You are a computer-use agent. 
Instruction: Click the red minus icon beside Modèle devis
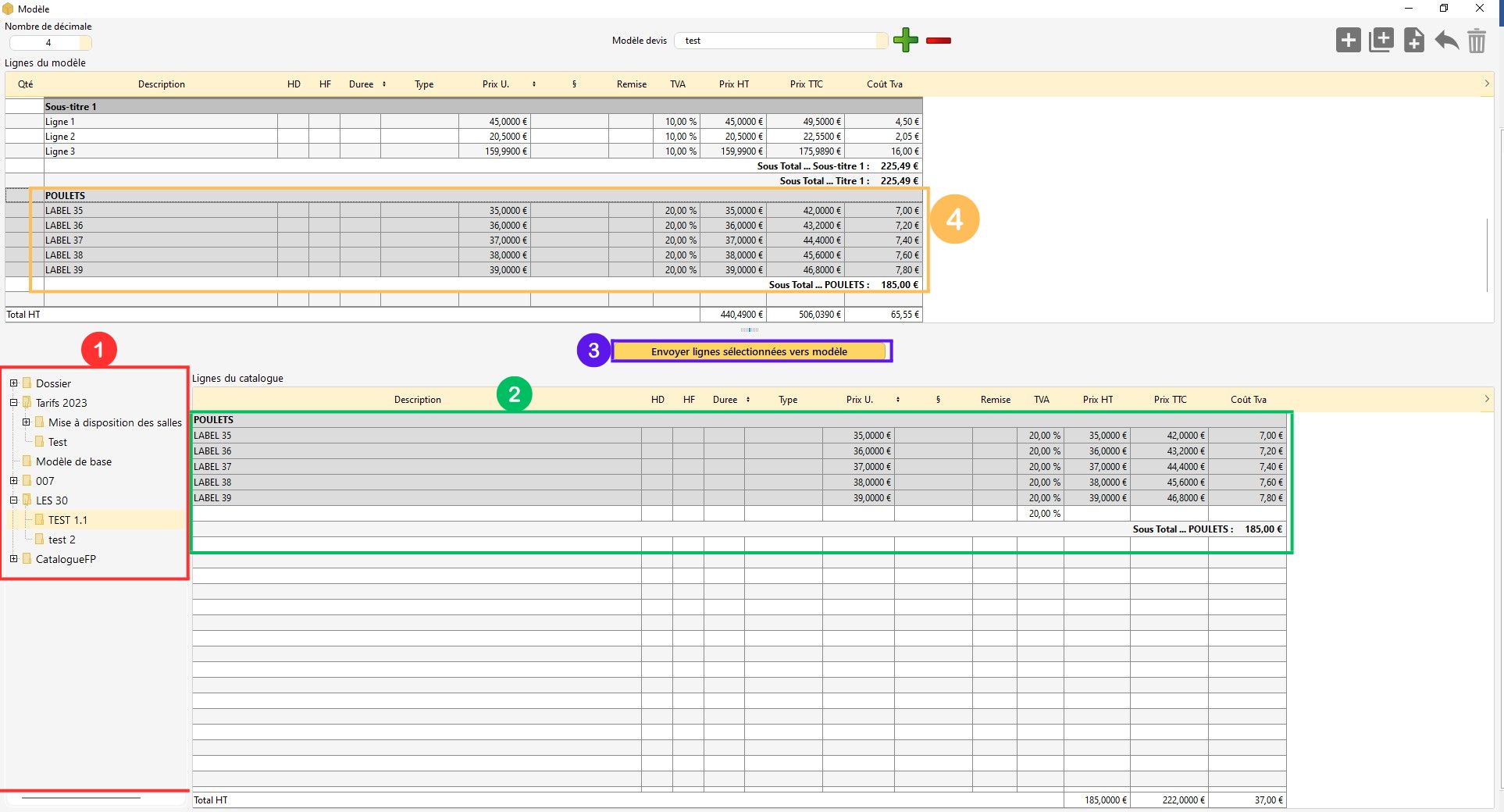(x=938, y=41)
